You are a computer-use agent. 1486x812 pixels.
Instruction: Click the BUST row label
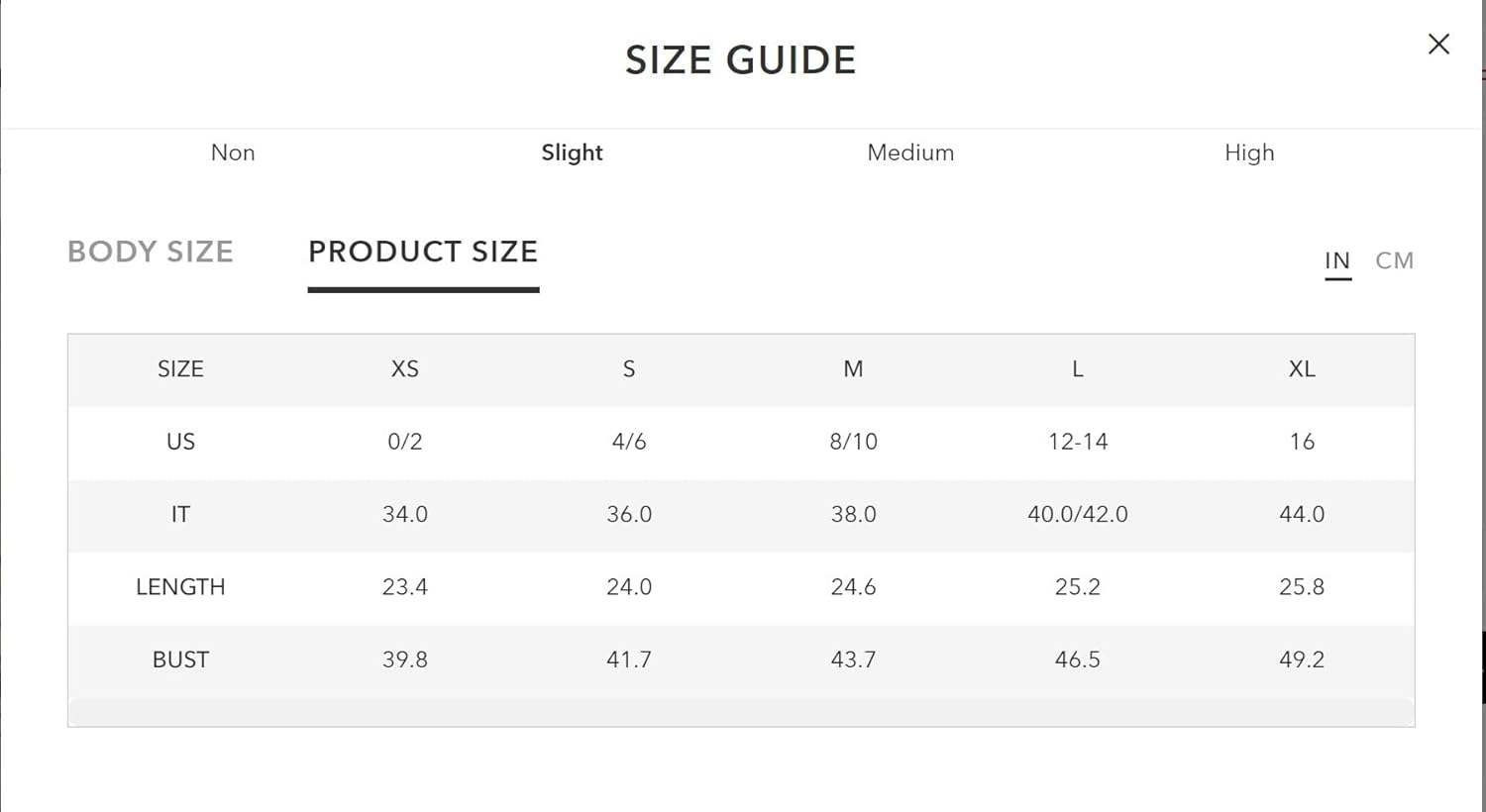coord(180,660)
